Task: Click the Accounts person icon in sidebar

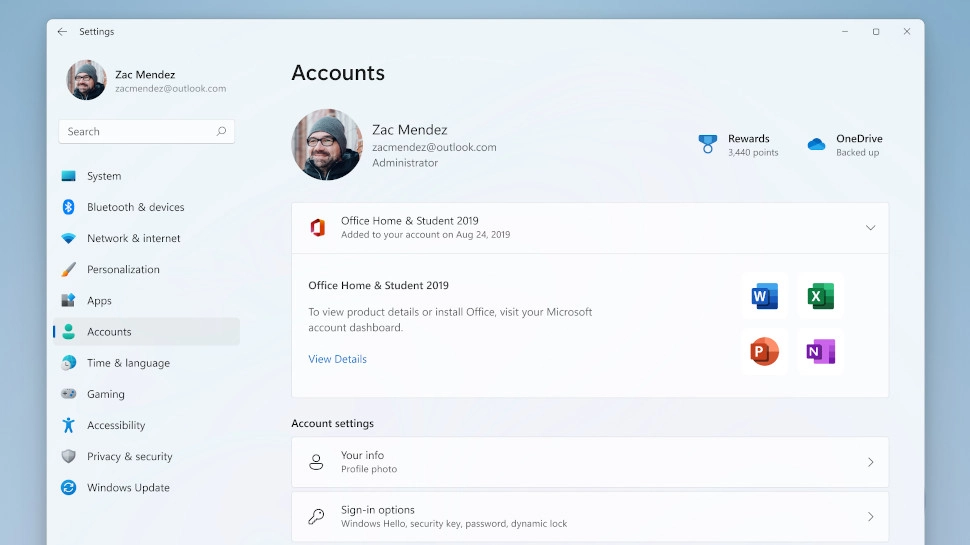Action: click(69, 332)
